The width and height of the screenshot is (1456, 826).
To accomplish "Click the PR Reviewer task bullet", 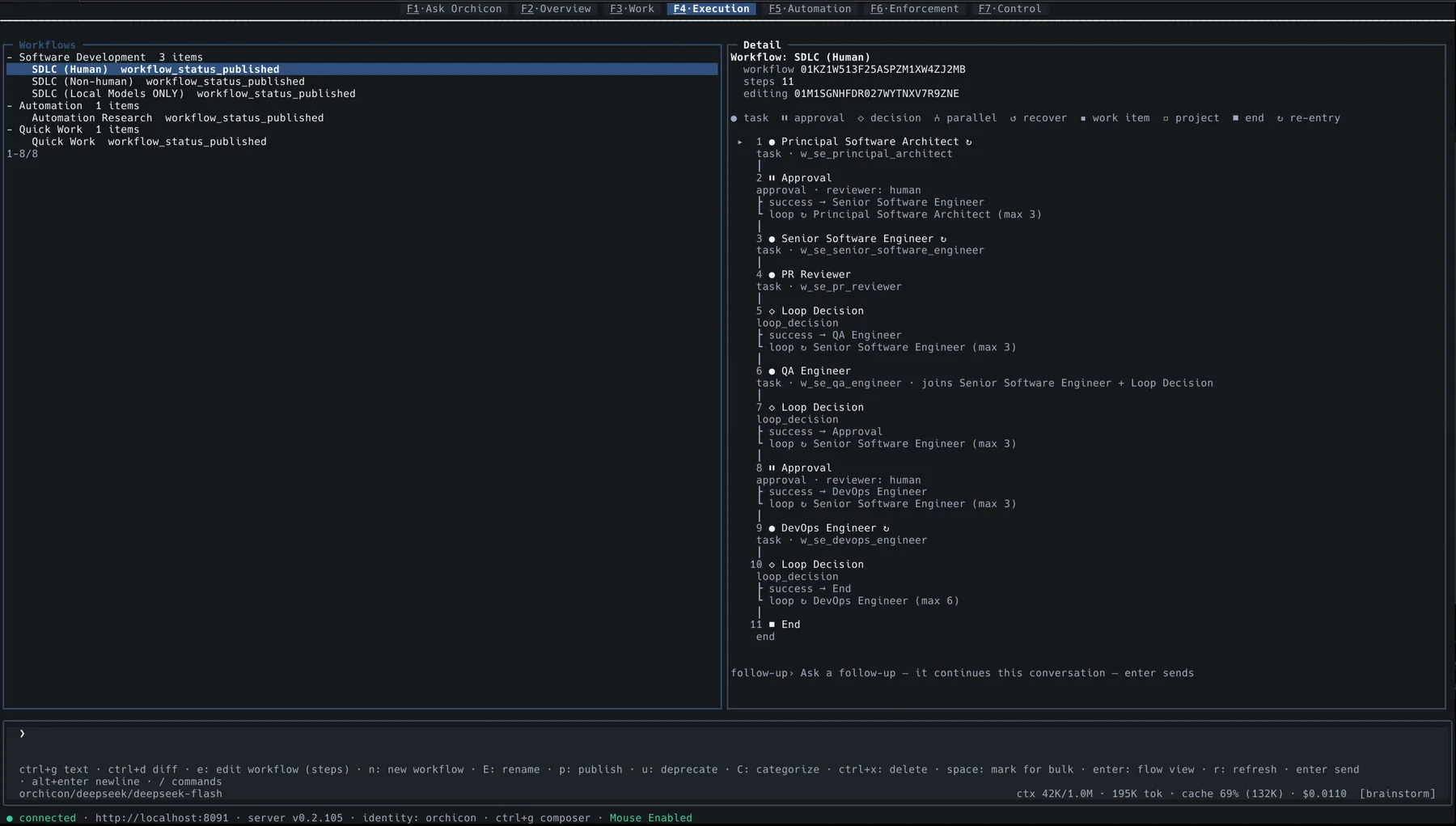I will (772, 275).
